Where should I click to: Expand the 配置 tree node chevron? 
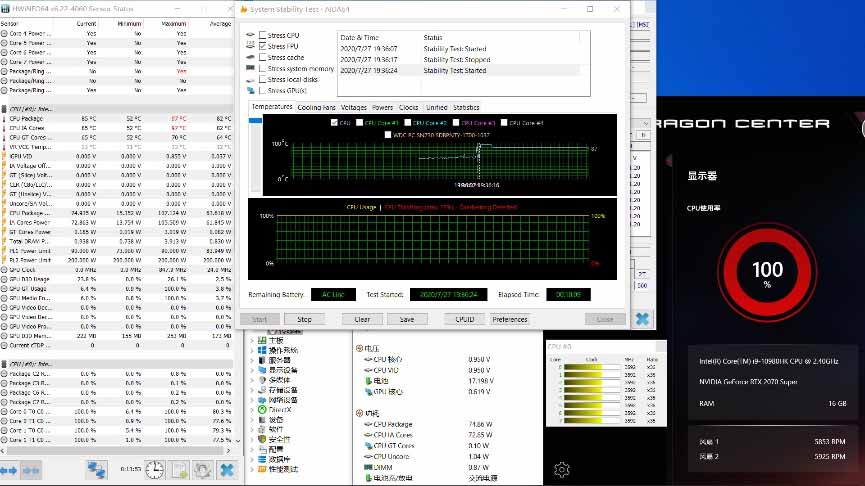[x=253, y=450]
